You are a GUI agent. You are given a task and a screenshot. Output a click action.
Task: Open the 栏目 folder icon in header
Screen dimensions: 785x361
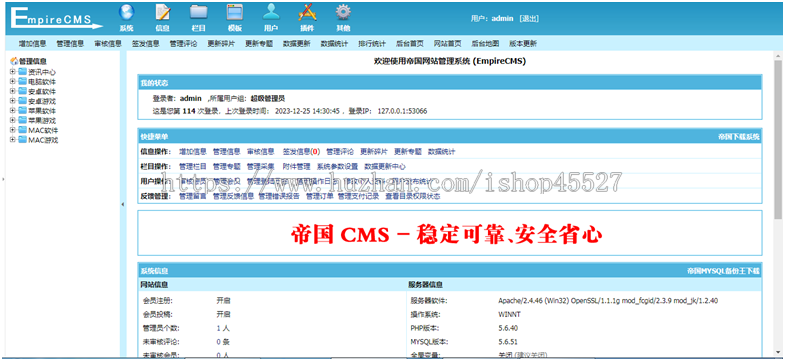point(199,12)
